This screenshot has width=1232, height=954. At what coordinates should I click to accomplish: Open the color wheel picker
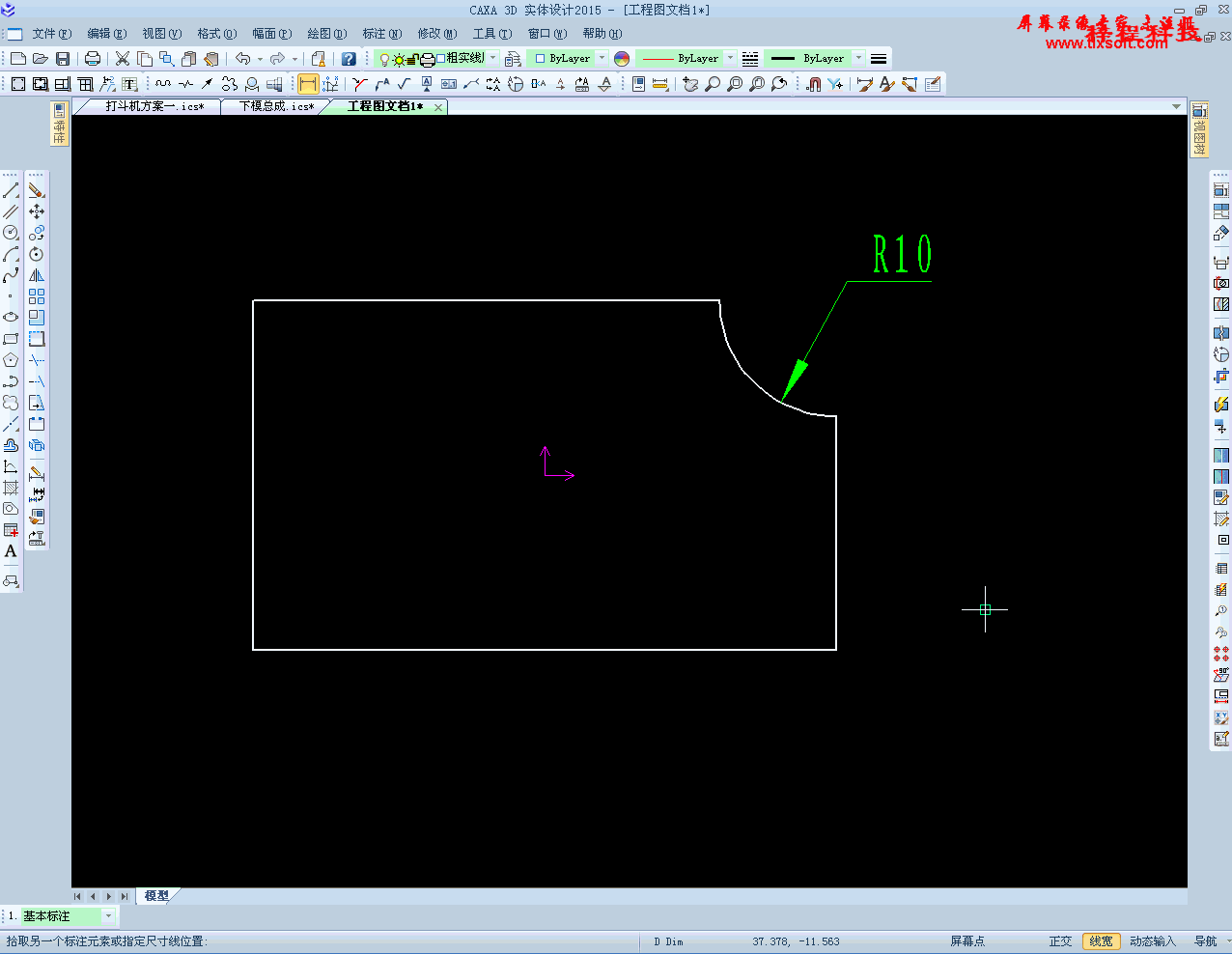pos(622,59)
